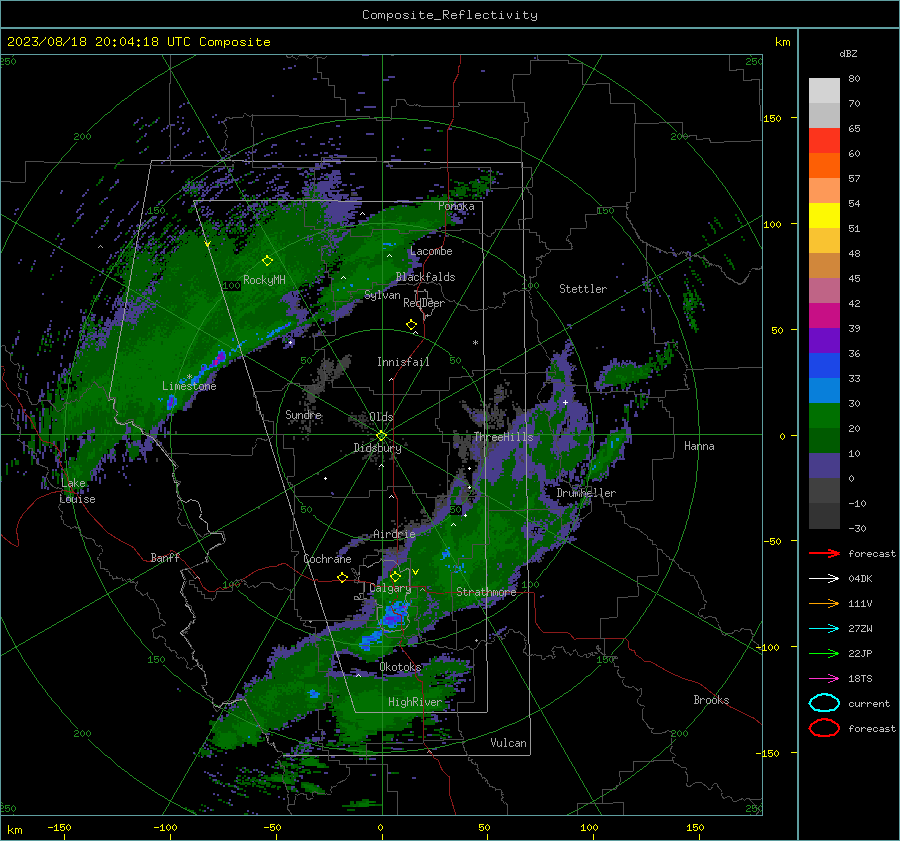Click the red forecast ellipse icon
This screenshot has height=841, width=900.
[x=824, y=728]
